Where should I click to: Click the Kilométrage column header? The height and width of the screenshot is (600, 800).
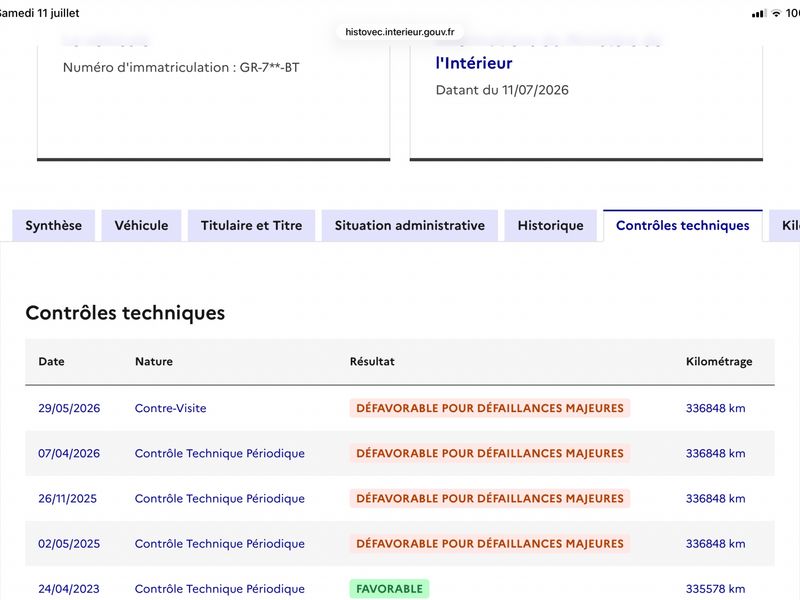click(x=719, y=362)
